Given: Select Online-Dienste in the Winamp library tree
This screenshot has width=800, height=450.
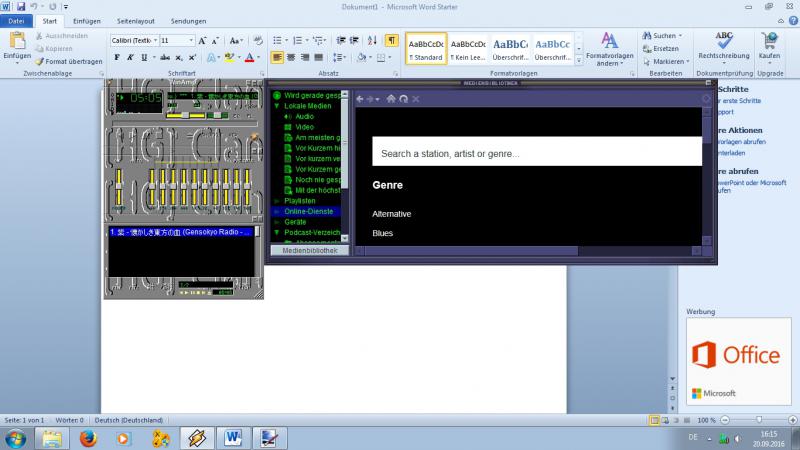Looking at the screenshot, I should click(309, 211).
